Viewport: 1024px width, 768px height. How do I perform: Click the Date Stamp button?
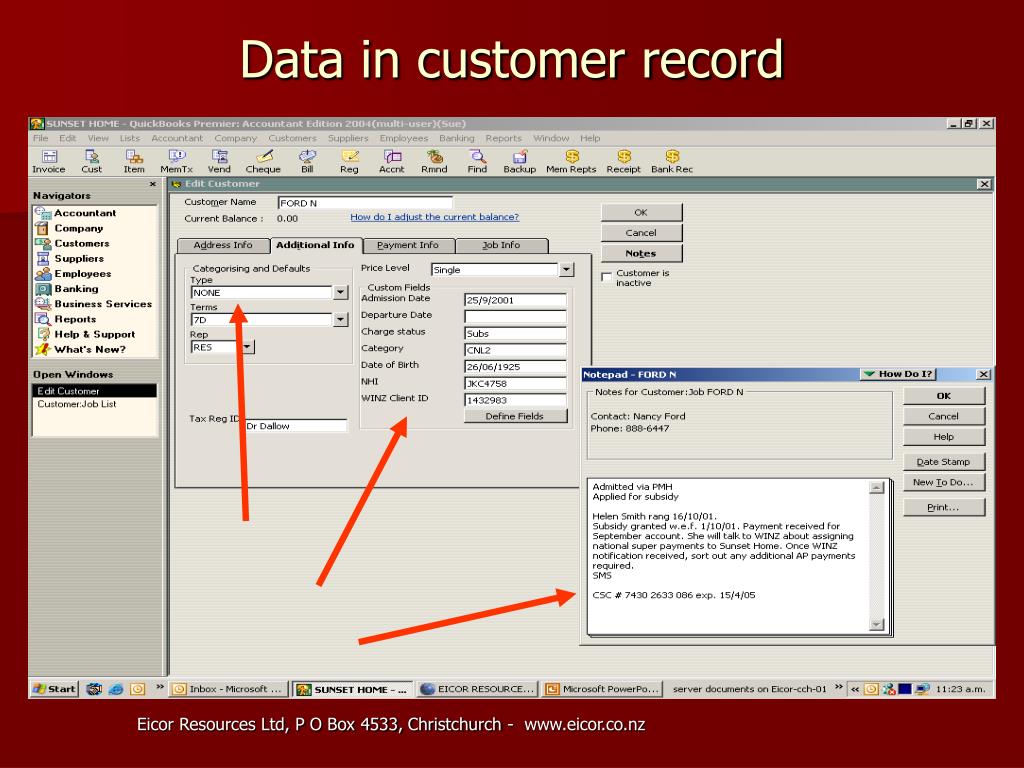tap(943, 462)
